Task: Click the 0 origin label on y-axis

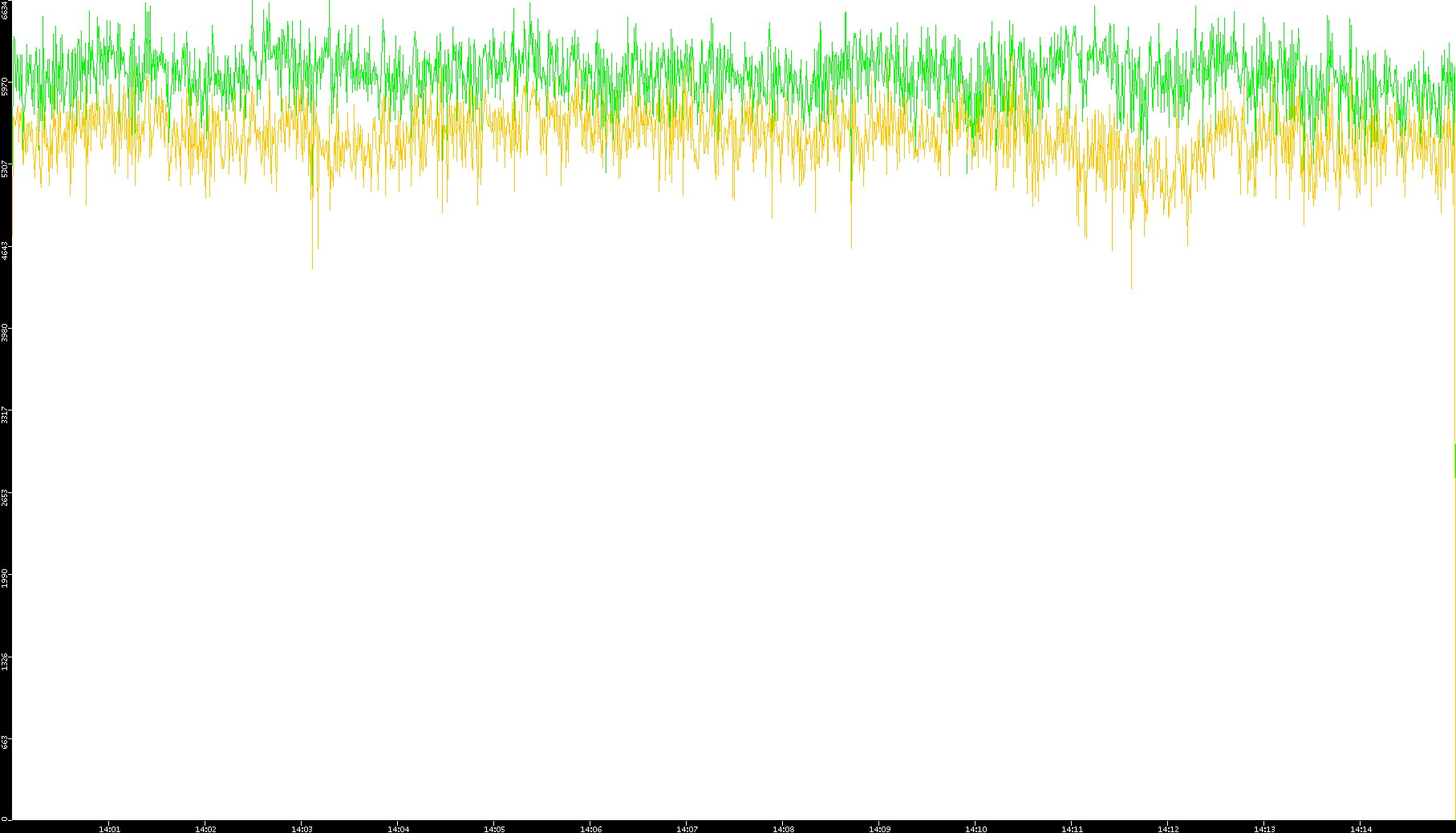Action: tap(5, 819)
